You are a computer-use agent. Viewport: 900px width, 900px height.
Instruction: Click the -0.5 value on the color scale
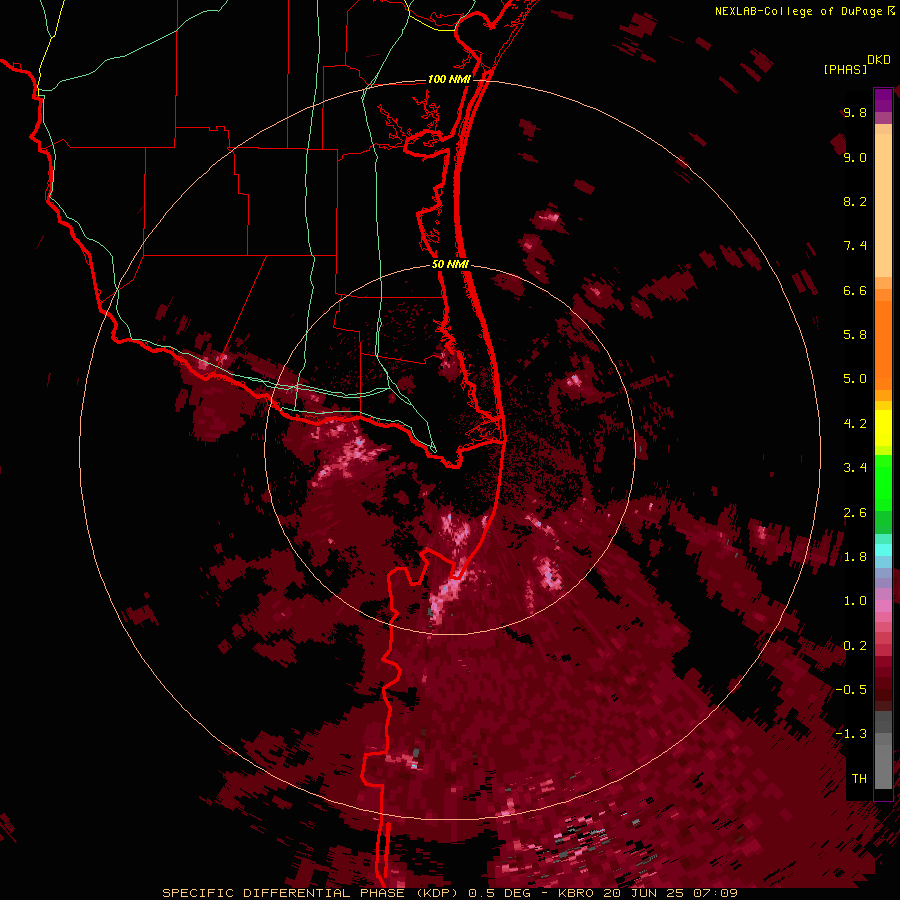tap(851, 690)
